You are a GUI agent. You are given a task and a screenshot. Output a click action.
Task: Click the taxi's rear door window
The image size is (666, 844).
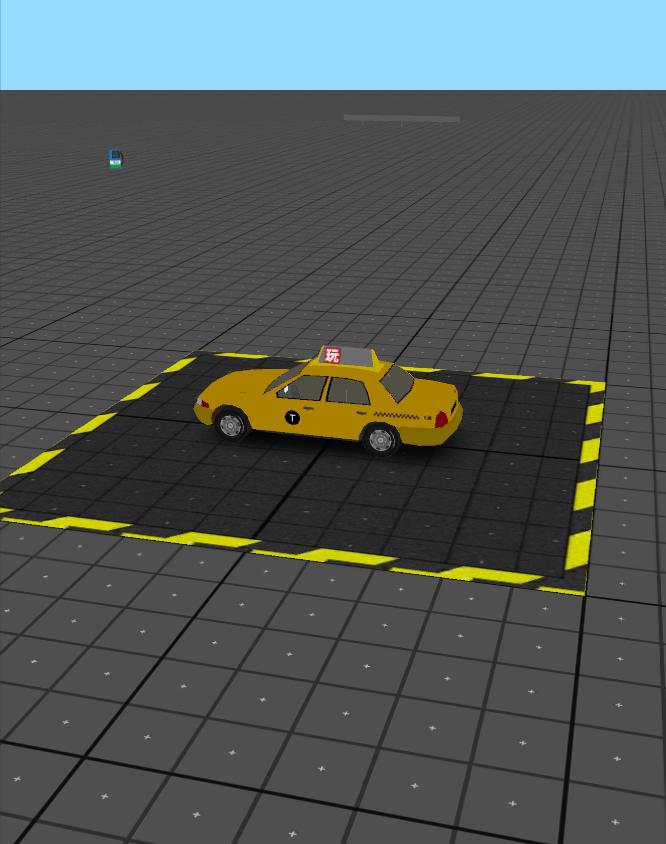[349, 390]
